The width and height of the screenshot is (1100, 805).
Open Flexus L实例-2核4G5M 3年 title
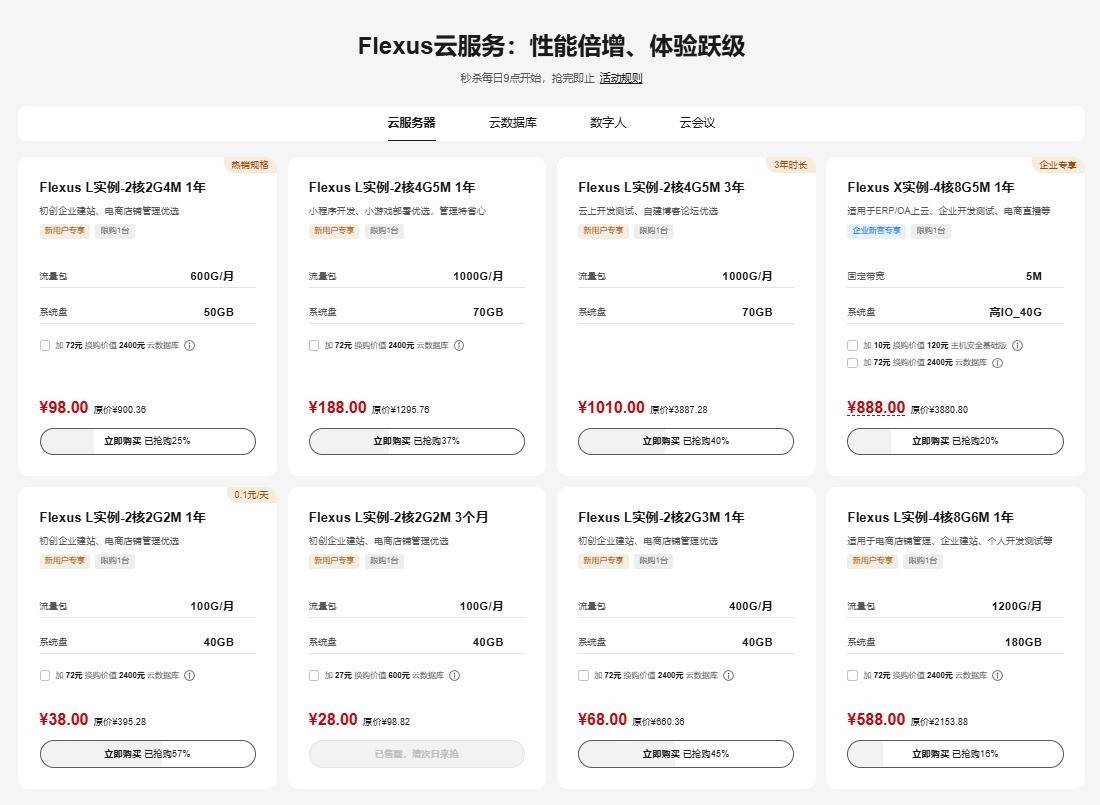pos(661,187)
